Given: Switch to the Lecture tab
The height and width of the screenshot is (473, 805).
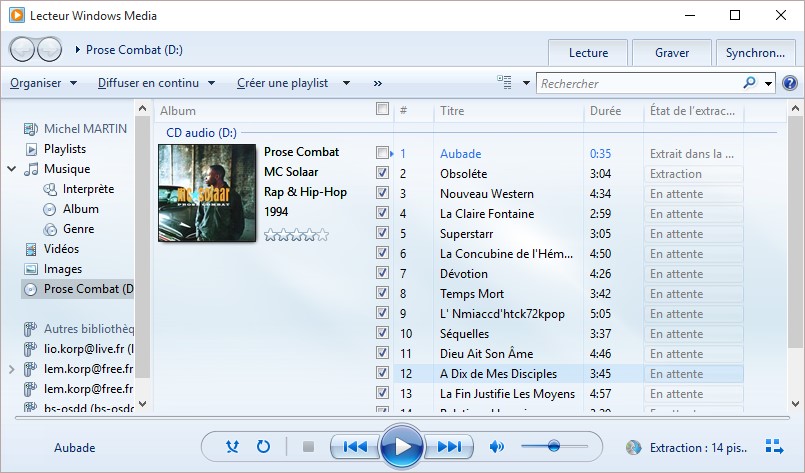Looking at the screenshot, I should [588, 53].
